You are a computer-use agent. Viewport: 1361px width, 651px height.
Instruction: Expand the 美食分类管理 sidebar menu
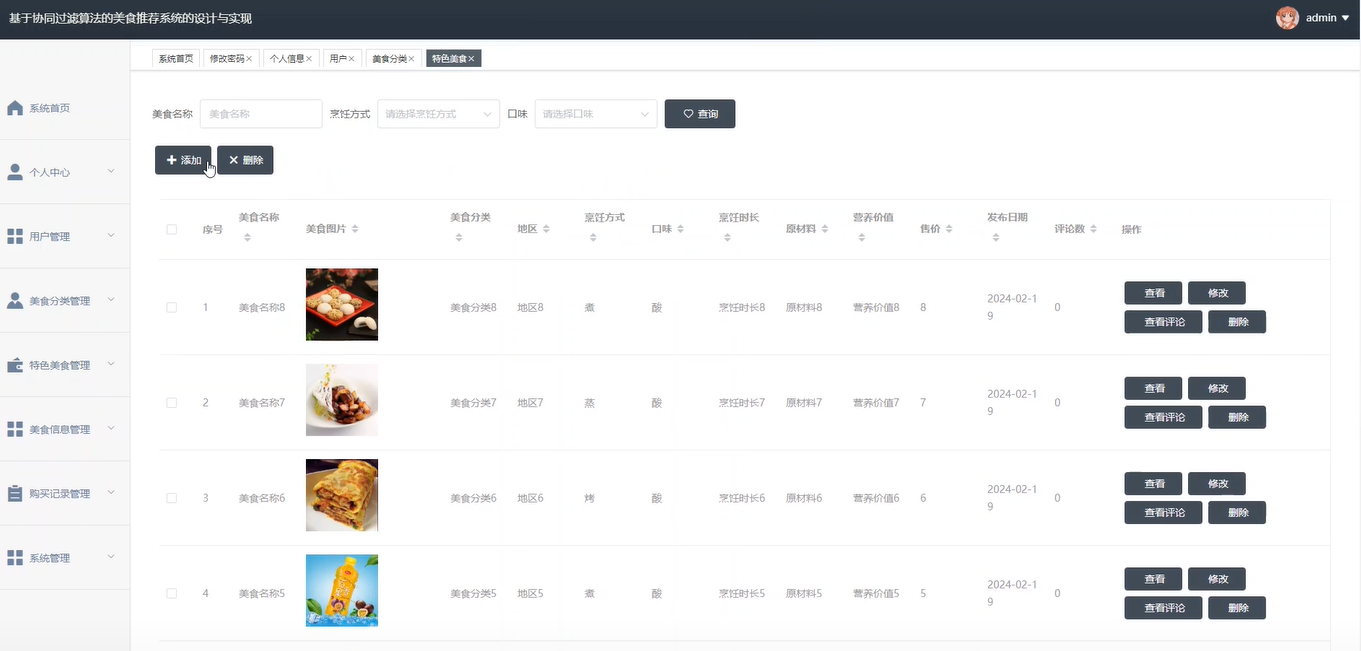(111, 300)
